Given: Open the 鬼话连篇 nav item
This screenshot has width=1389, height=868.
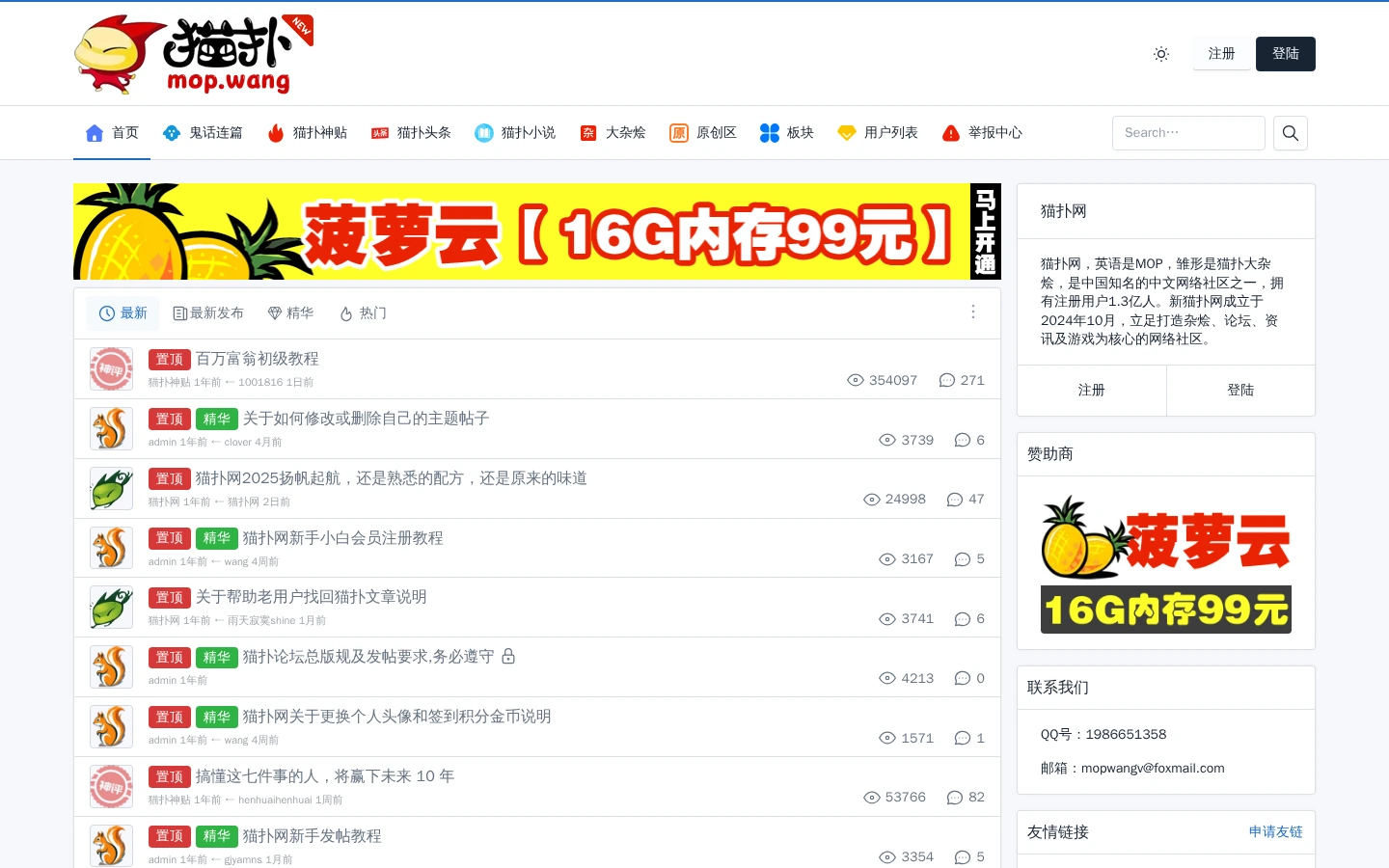Looking at the screenshot, I should pyautogui.click(x=203, y=133).
